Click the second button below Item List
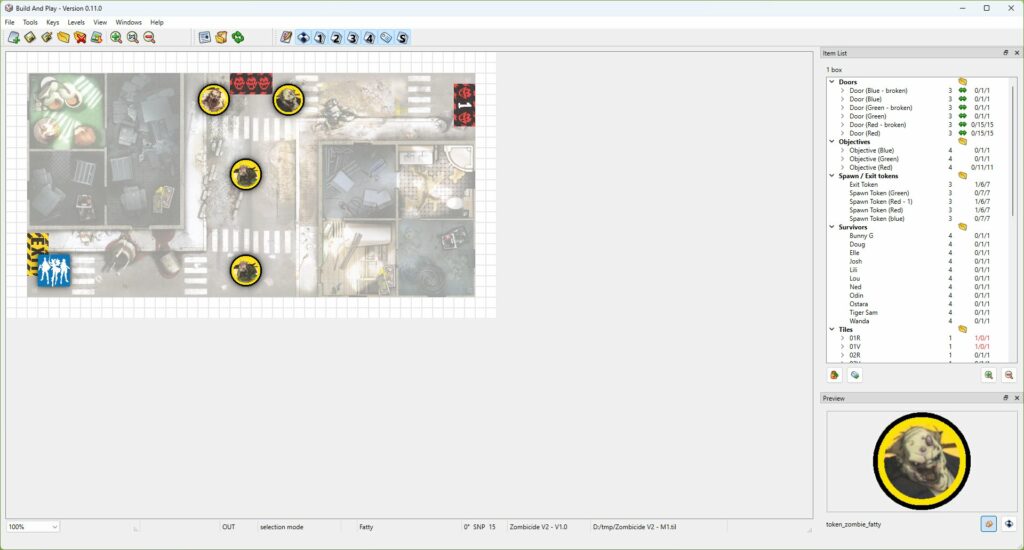 (x=855, y=375)
